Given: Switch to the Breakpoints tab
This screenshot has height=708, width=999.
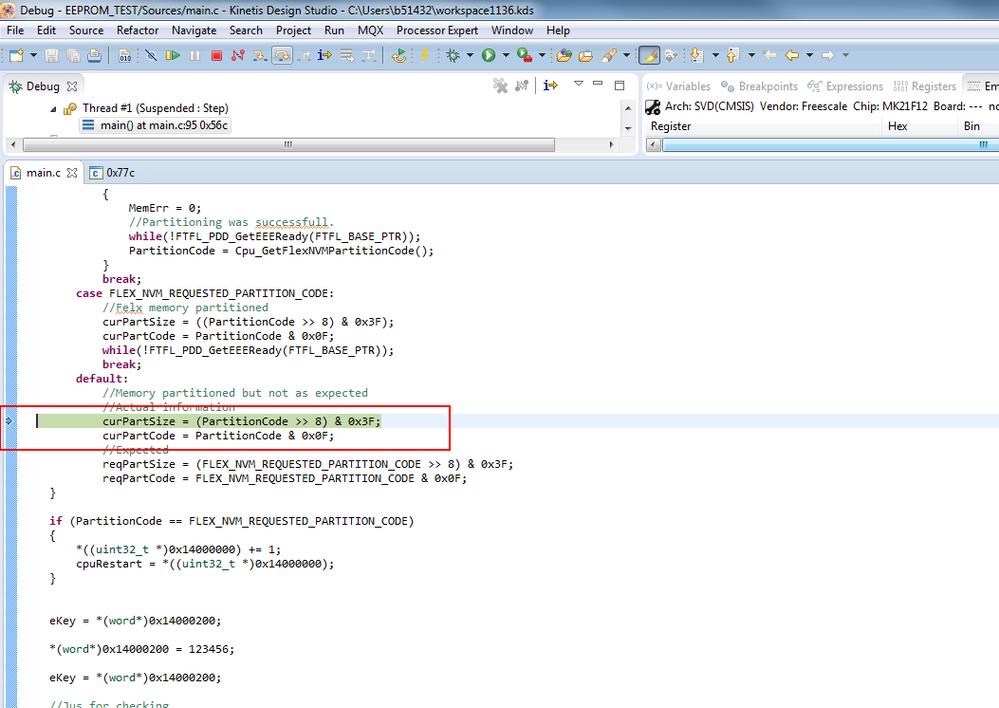Looking at the screenshot, I should 759,86.
